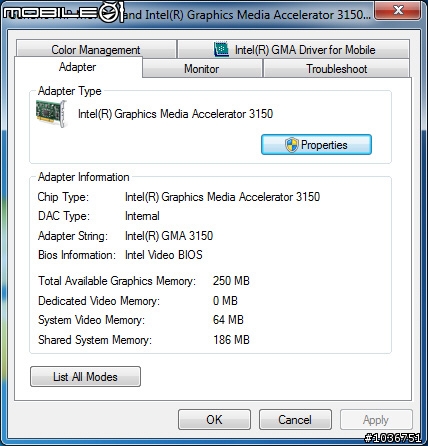Image resolution: width=428 pixels, height=446 pixels.
Task: Select the Adapter tab
Action: tap(78, 67)
